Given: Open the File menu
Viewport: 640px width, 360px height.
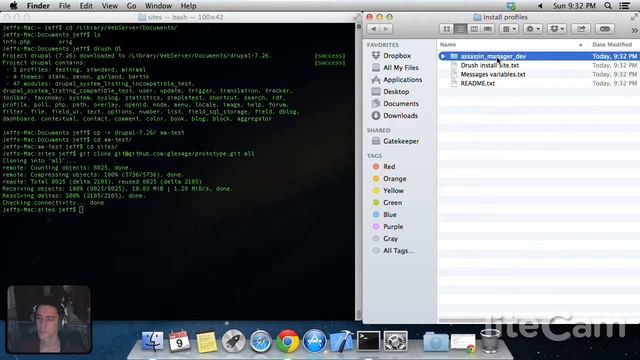Looking at the screenshot, I should pos(64,6).
